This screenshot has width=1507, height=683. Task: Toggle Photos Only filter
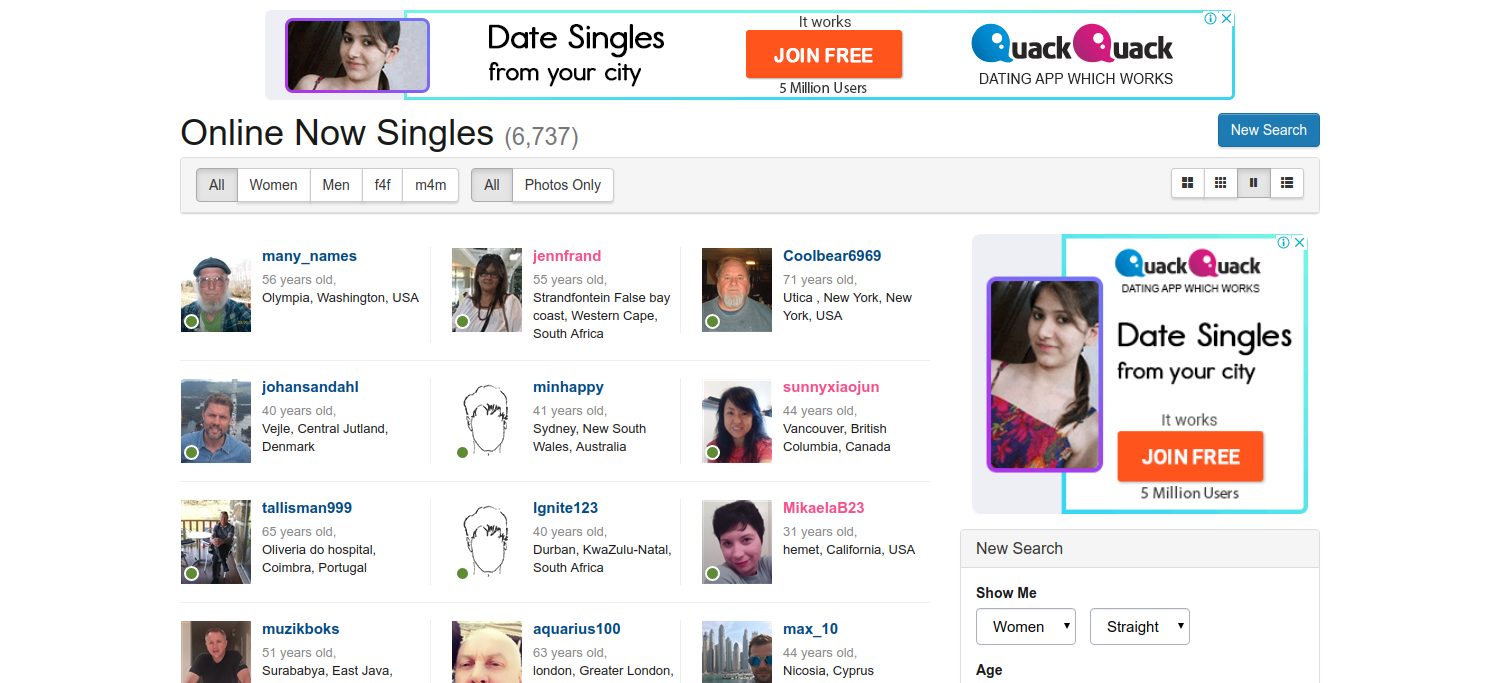(x=563, y=185)
